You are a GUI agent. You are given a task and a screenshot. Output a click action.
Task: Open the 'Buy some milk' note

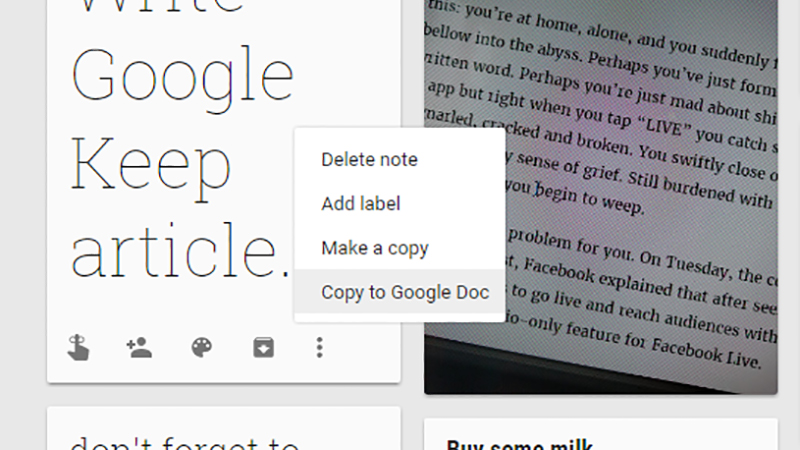tap(601, 435)
